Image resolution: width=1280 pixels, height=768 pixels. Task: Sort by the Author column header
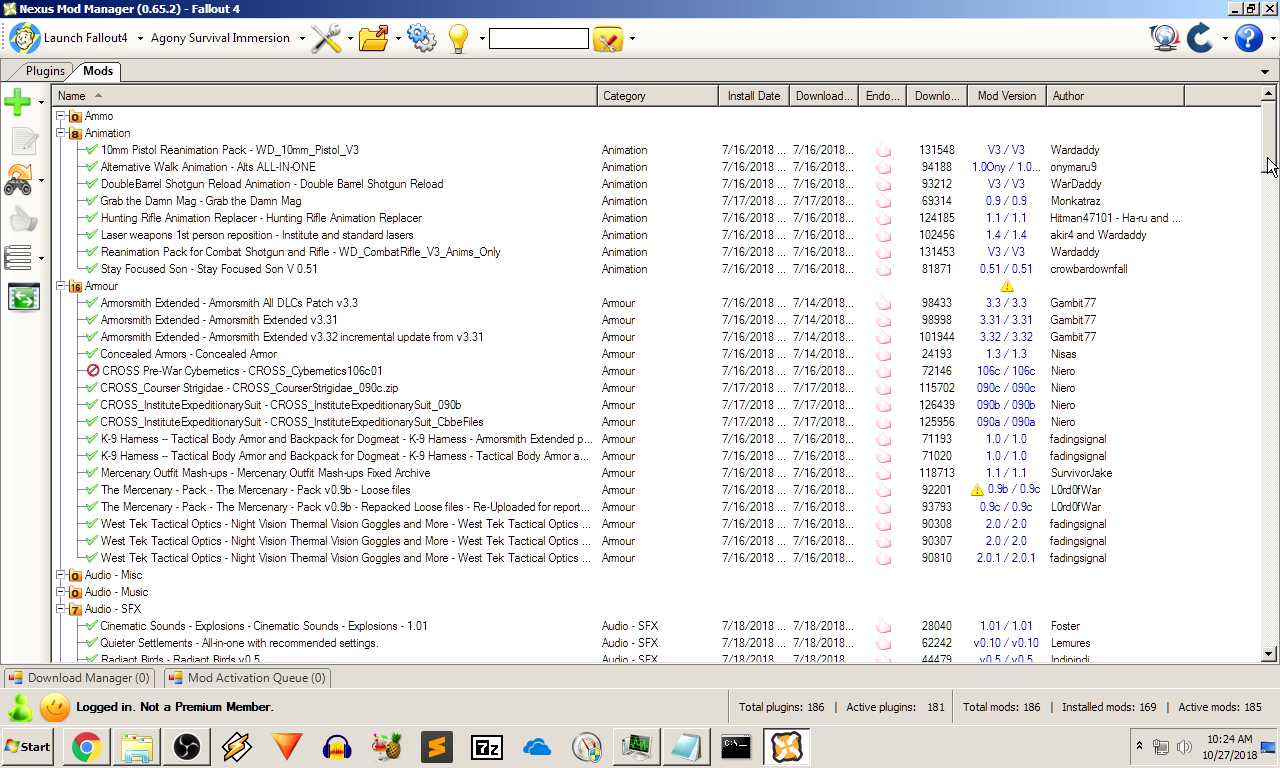1115,96
